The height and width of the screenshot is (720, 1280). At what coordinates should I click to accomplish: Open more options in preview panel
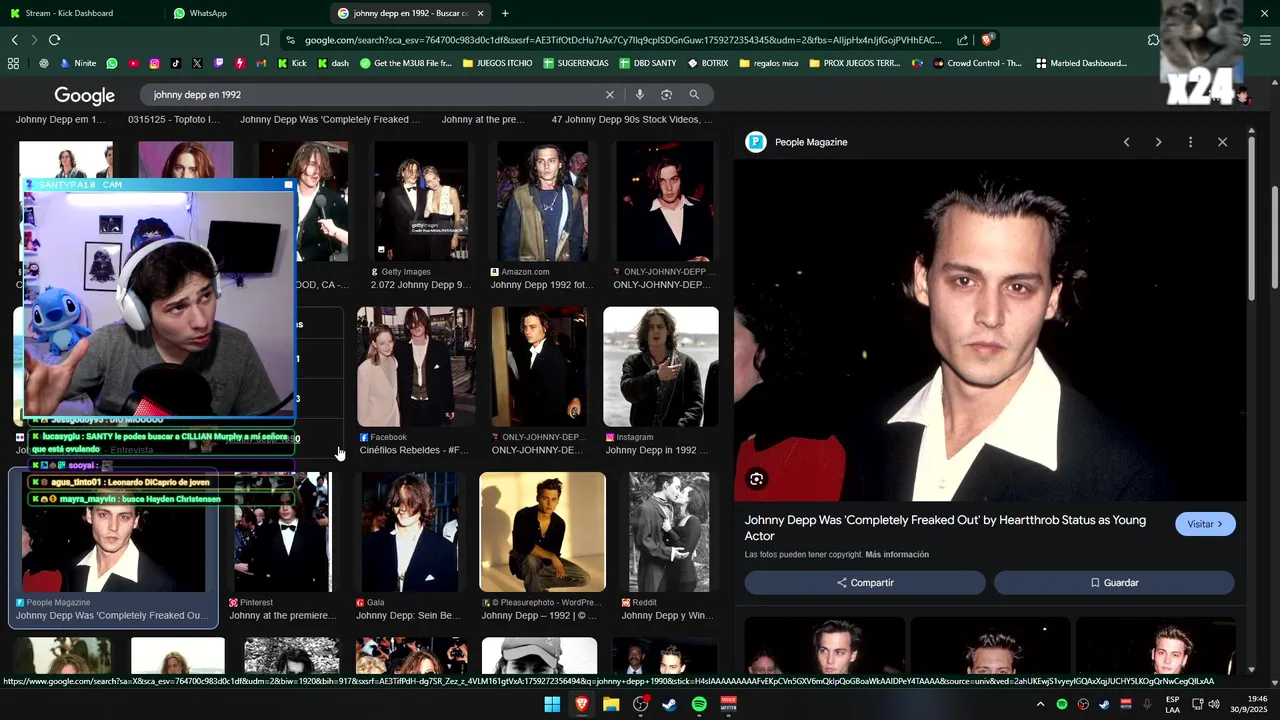[x=1190, y=142]
